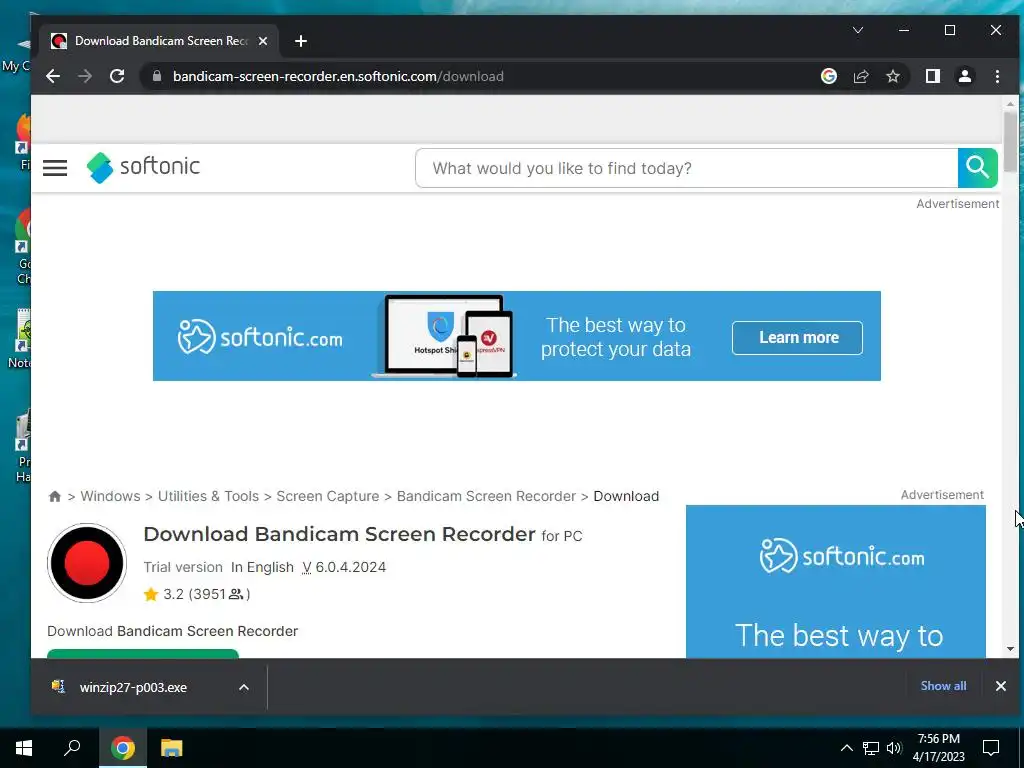This screenshot has width=1024, height=768.
Task: Open Softonic hamburger menu
Action: click(x=55, y=168)
